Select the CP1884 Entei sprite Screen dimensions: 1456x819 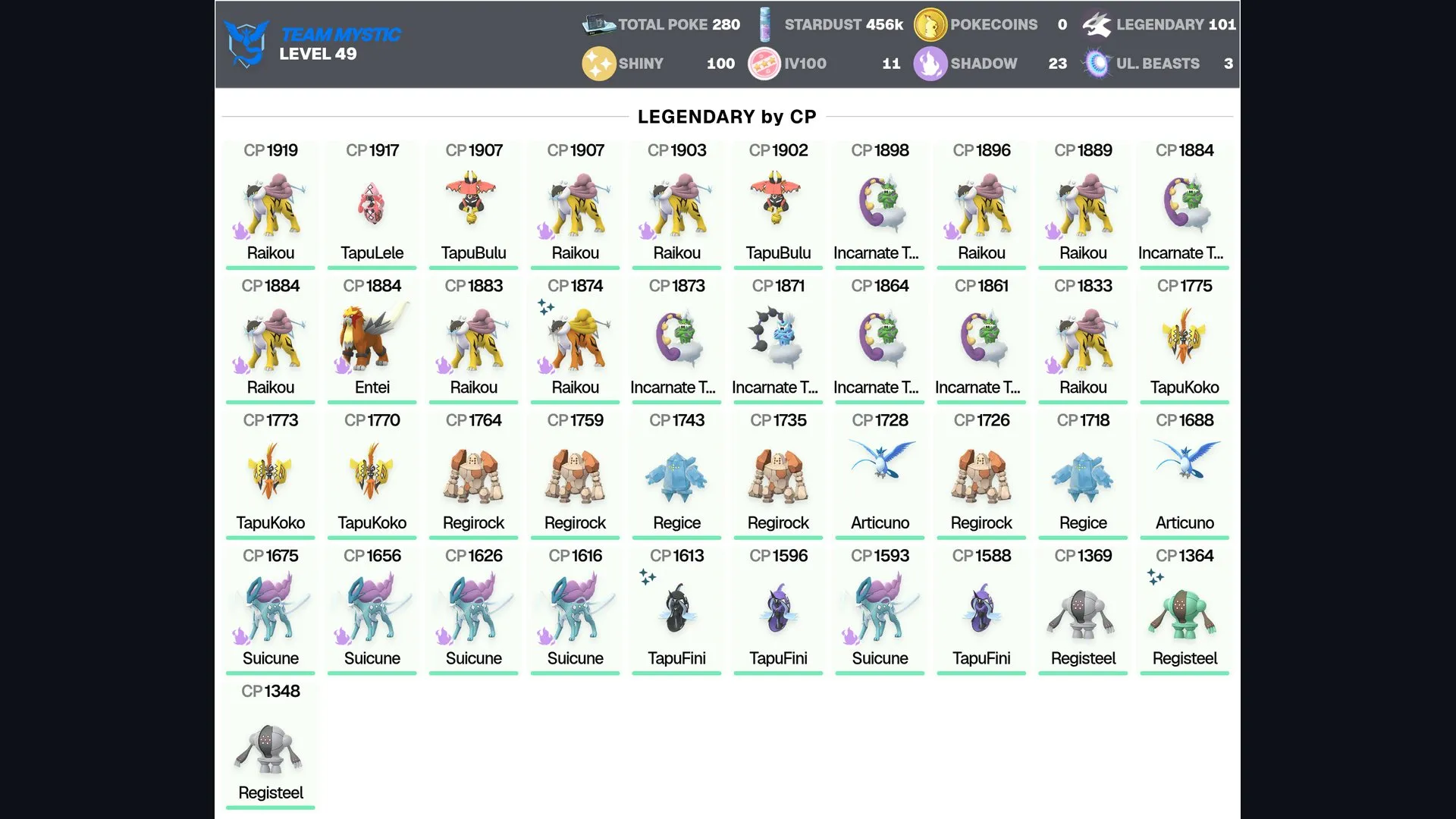point(372,338)
